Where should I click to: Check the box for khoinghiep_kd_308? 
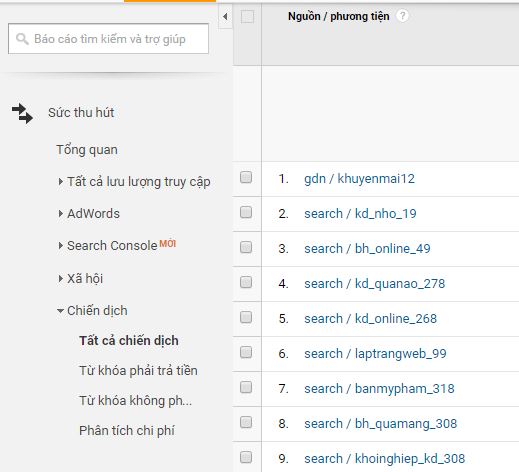click(246, 457)
